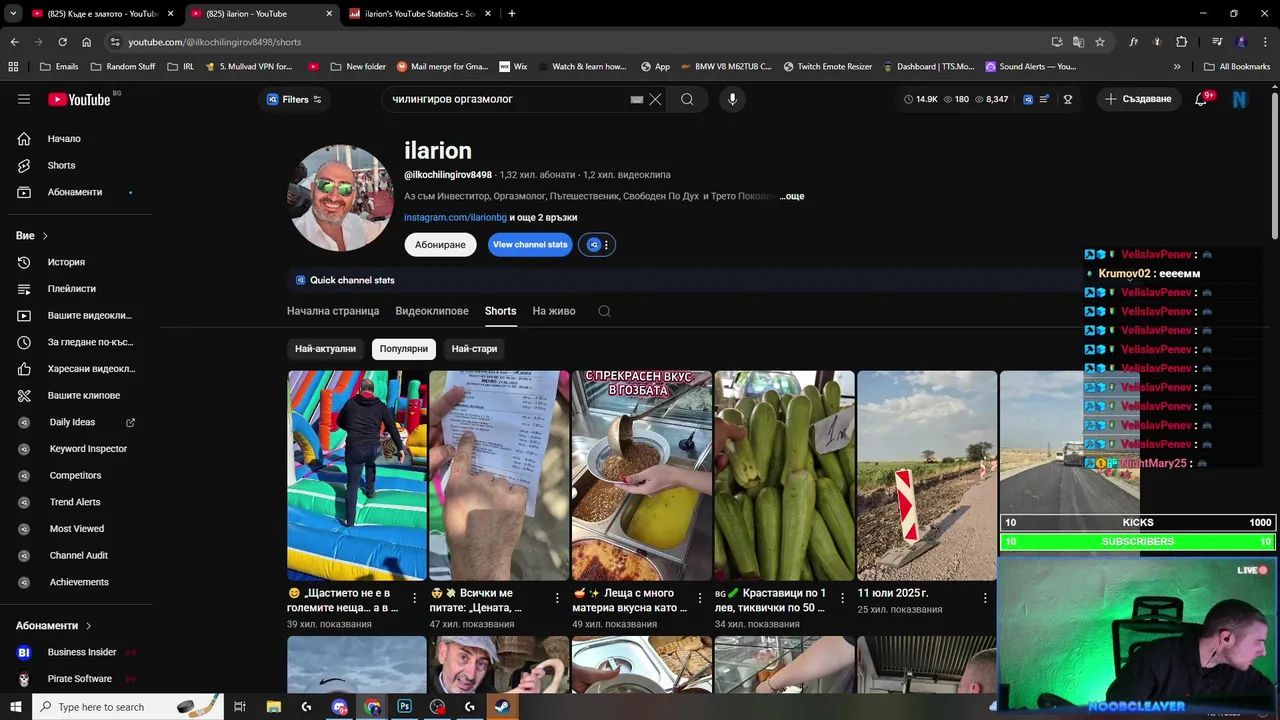The width and height of the screenshot is (1280, 720).
Task: Select the Популярни sort chip
Action: point(404,349)
